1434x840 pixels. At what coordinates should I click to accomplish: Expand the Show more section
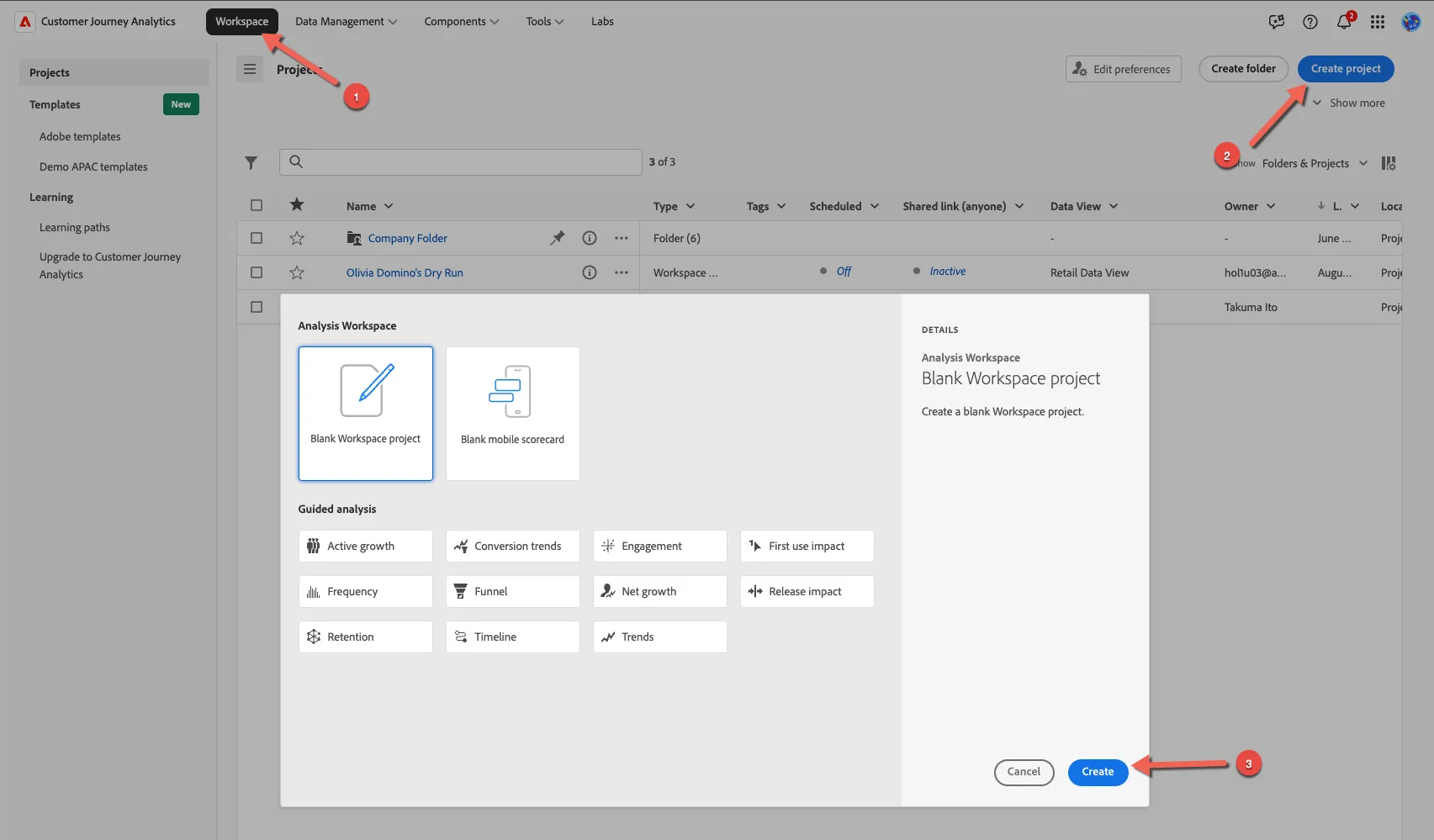(x=1348, y=103)
